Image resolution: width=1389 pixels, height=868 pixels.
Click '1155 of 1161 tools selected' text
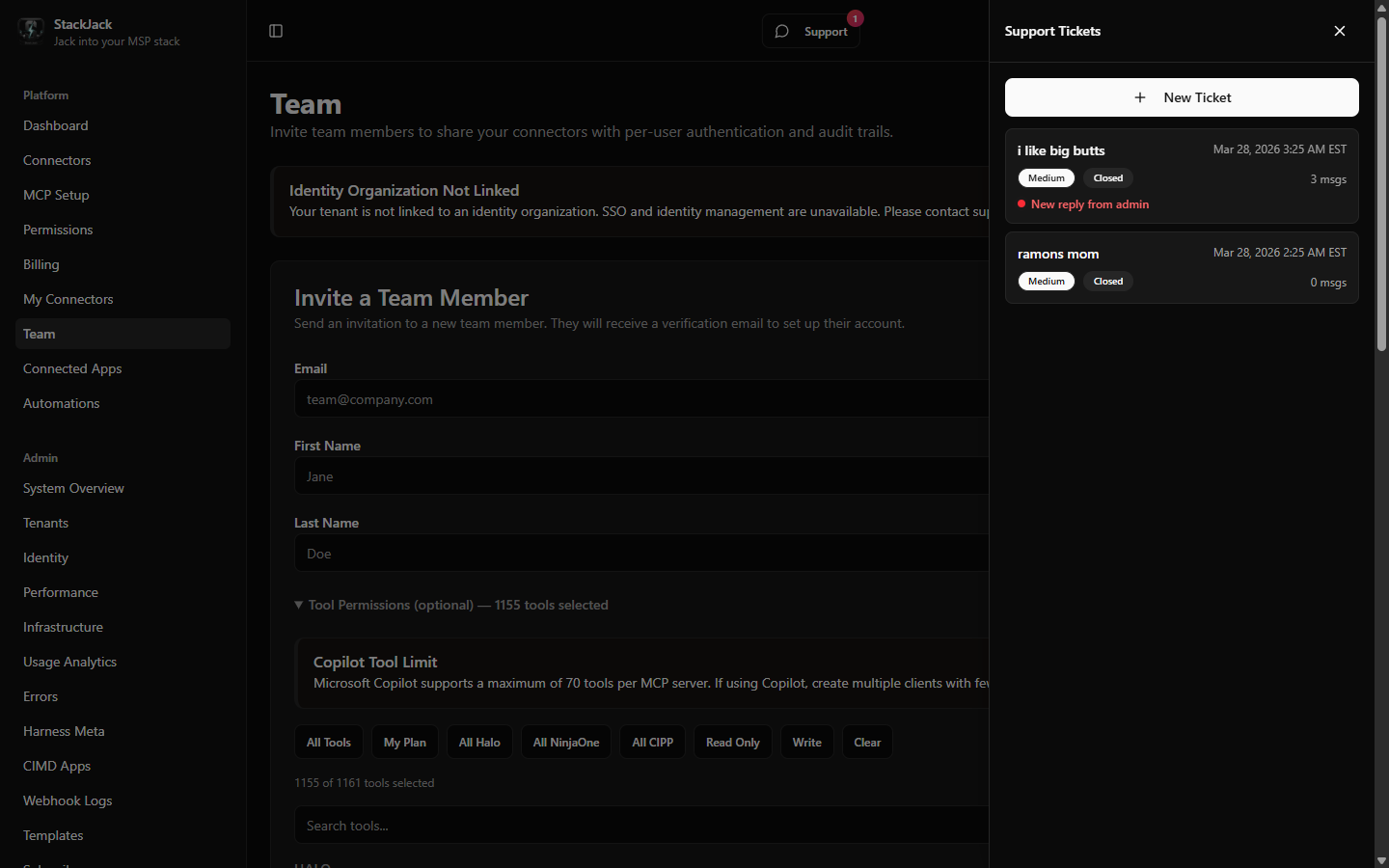(x=365, y=783)
